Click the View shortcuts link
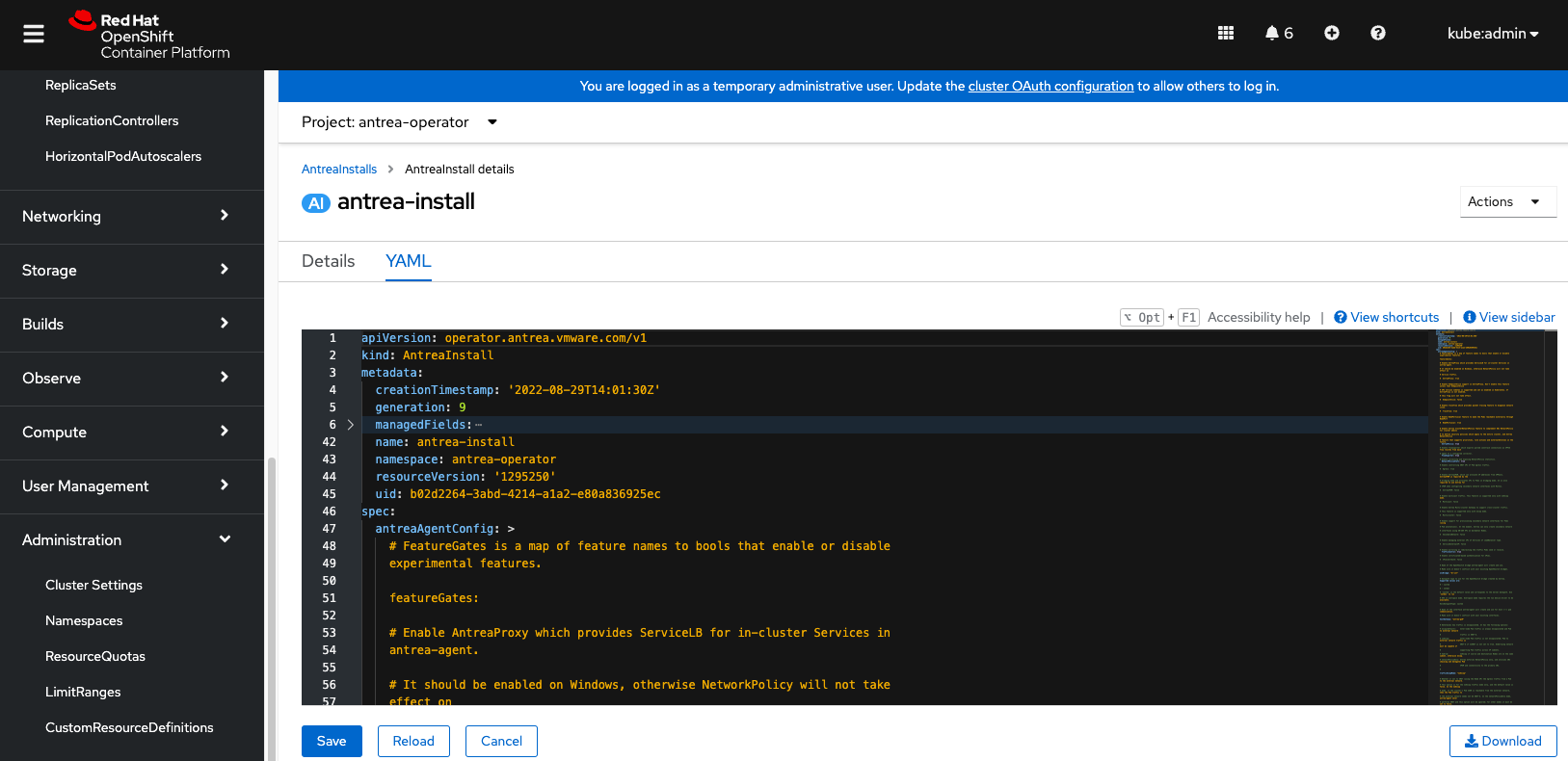The height and width of the screenshot is (761, 1568). click(x=1395, y=317)
